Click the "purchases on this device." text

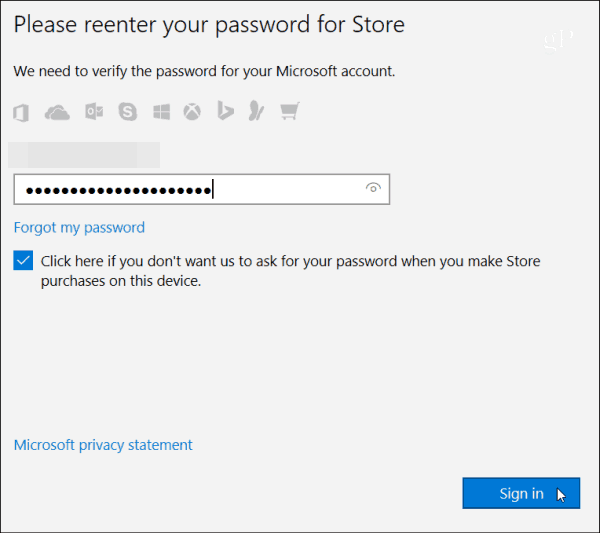click(x=121, y=281)
